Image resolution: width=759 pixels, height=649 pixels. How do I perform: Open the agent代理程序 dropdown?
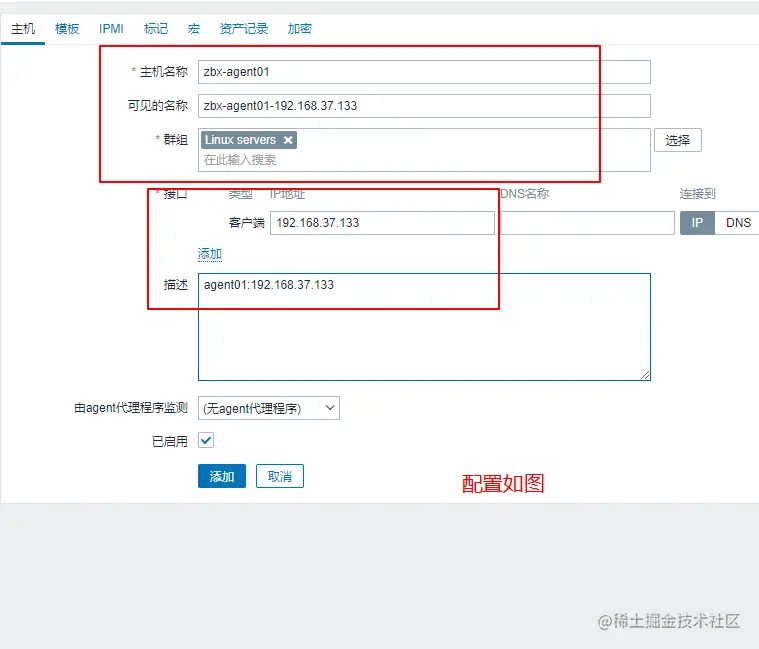[269, 408]
